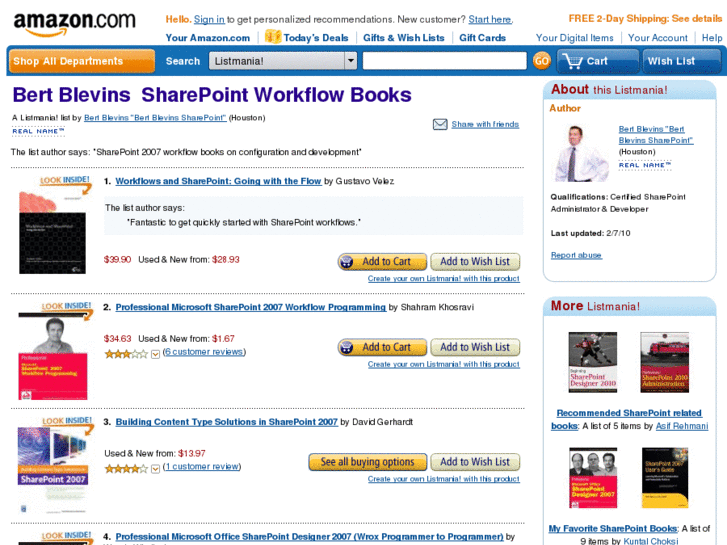Click Start here new customer link
727x545 pixels.
coord(490,19)
